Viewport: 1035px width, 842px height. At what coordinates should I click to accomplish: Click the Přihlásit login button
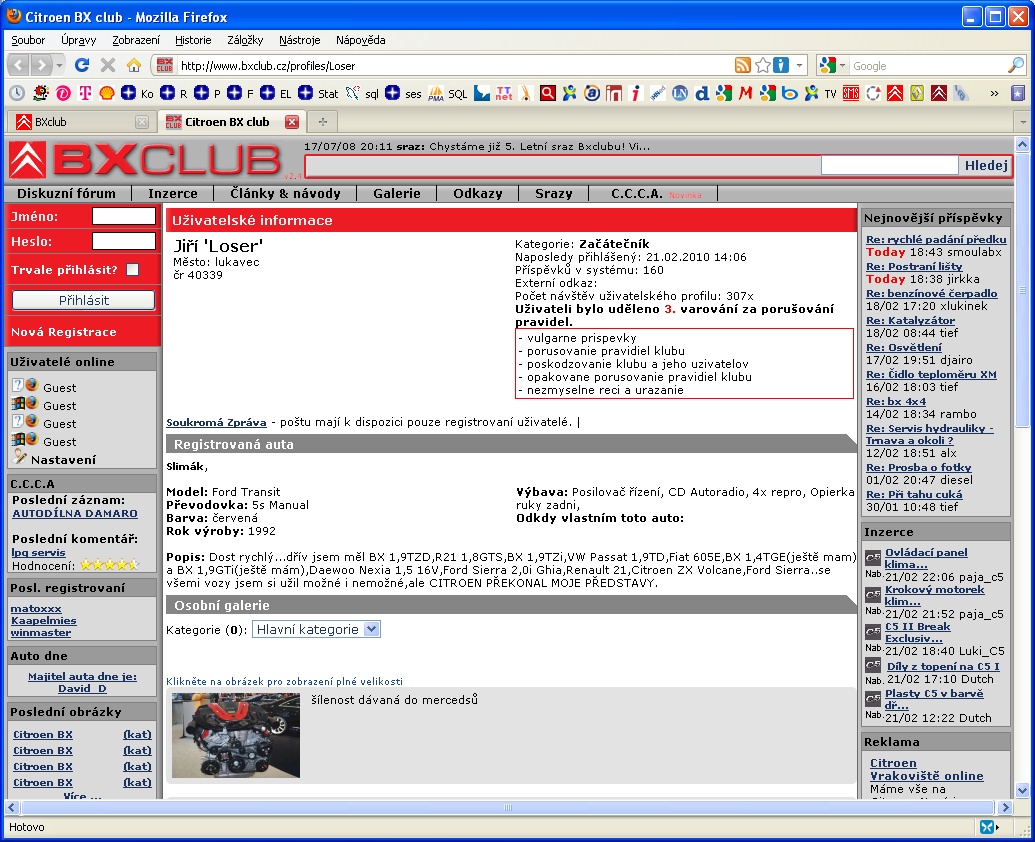point(83,300)
